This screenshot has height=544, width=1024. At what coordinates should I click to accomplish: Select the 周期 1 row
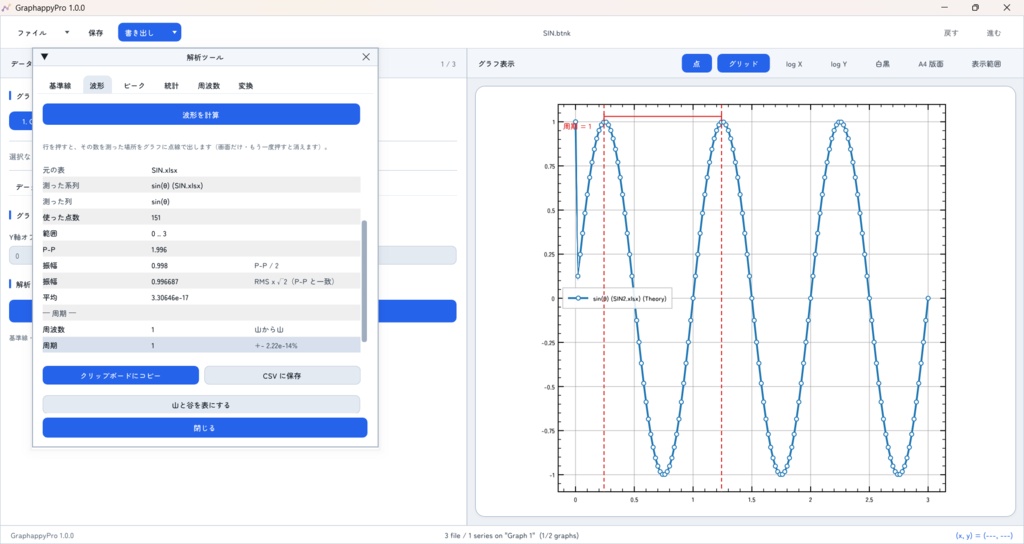[x=201, y=345]
